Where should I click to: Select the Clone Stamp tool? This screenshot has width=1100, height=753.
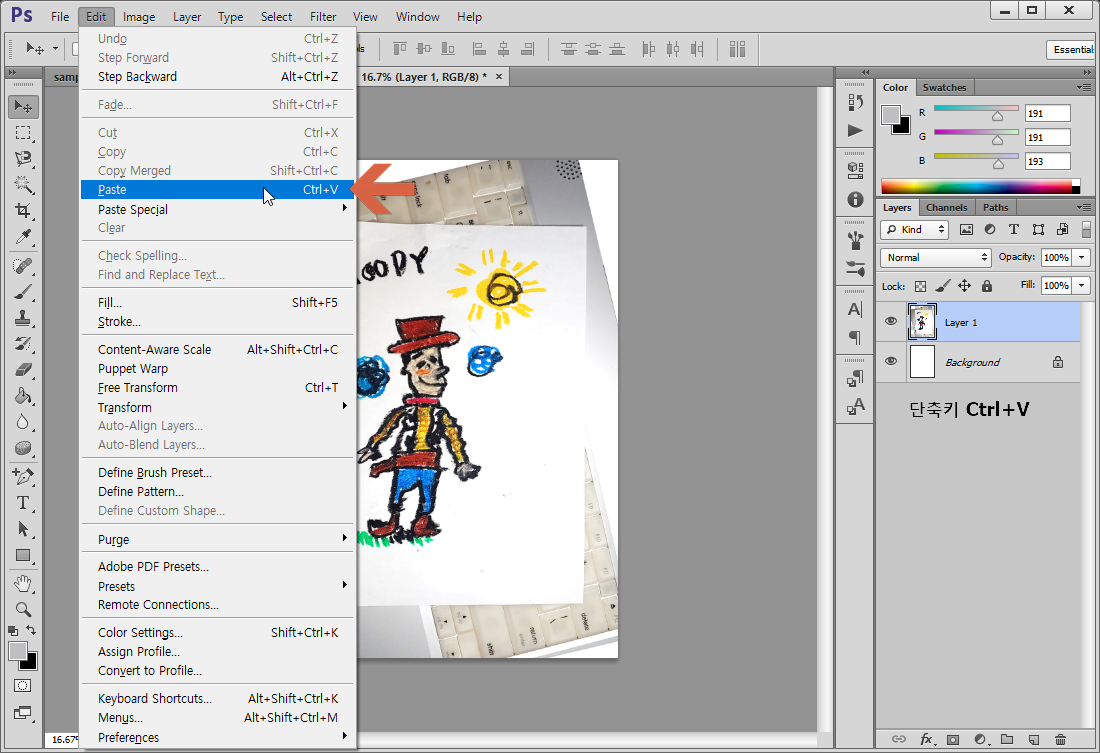[x=23, y=317]
